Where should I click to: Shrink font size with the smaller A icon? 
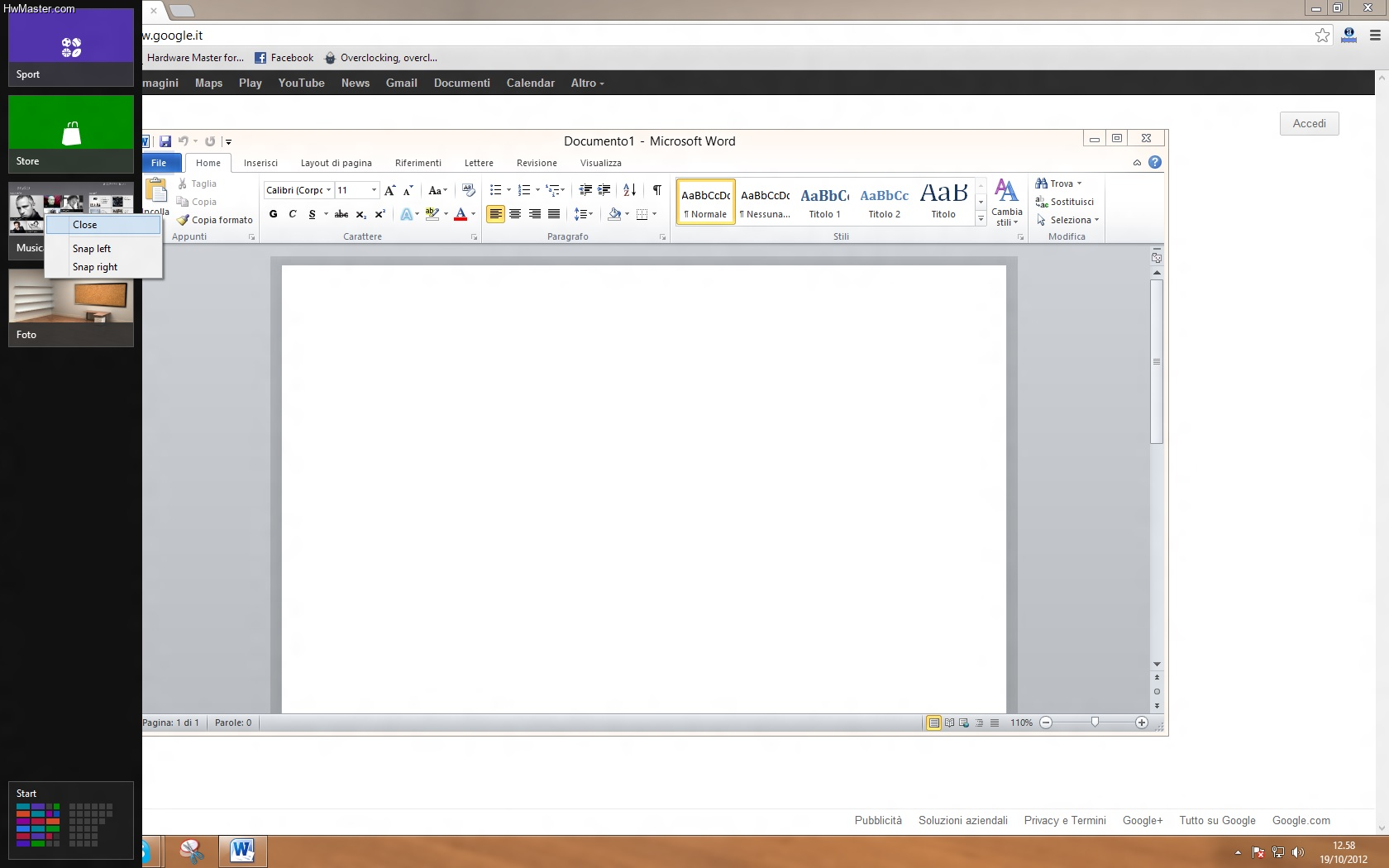point(408,190)
